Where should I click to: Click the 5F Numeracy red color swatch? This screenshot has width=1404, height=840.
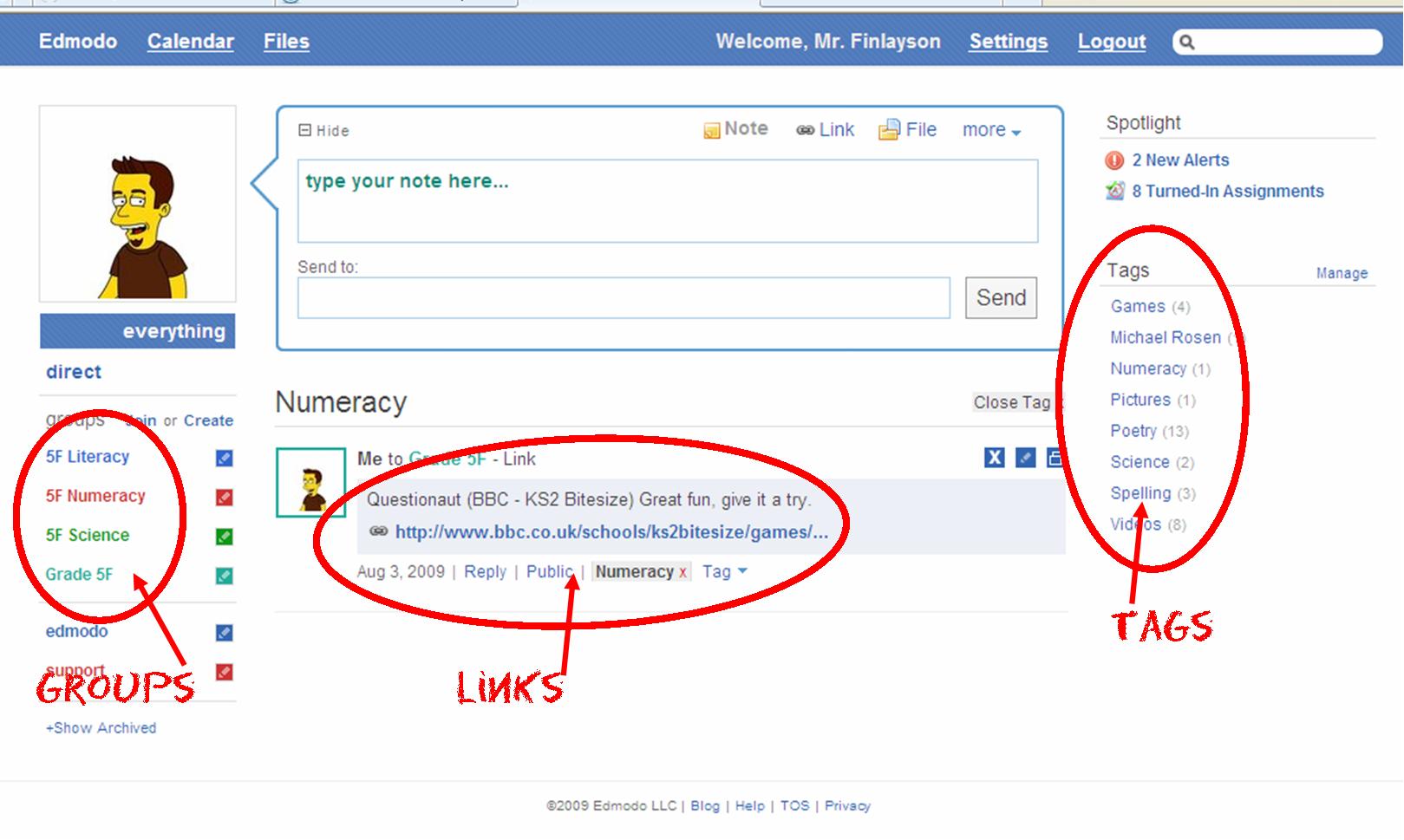click(224, 498)
